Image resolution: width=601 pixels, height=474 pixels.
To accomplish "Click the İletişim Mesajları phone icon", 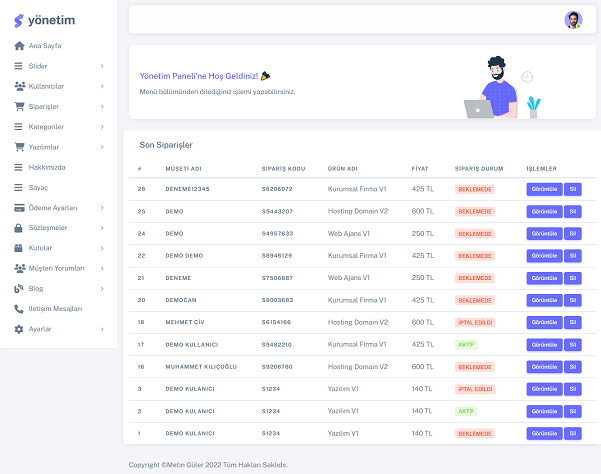I will tap(19, 309).
